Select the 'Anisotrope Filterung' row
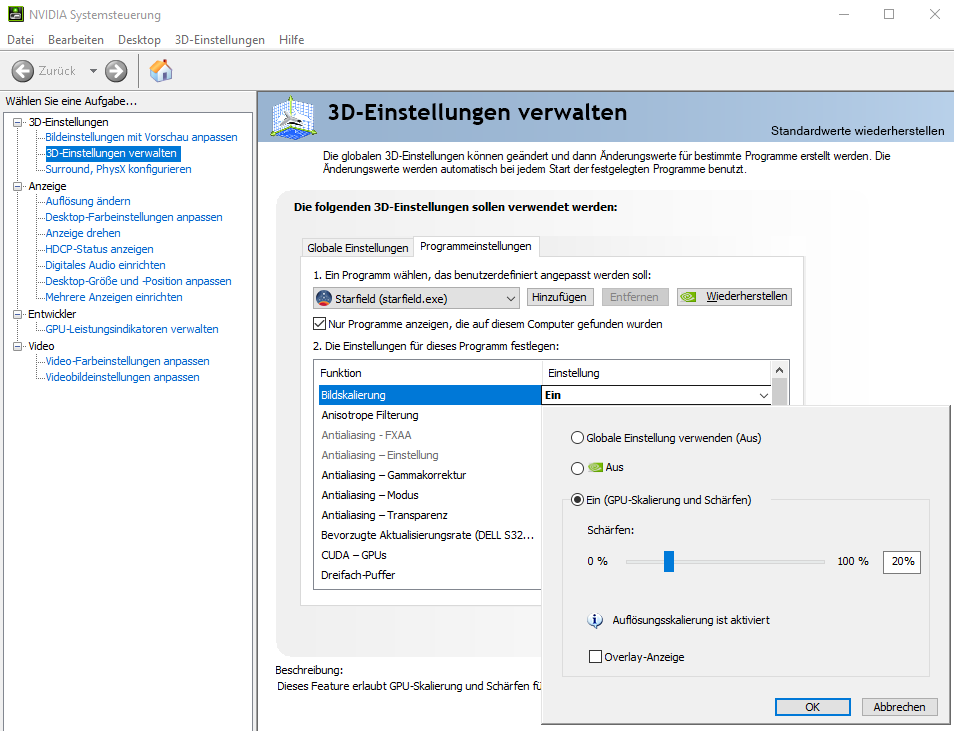Screen dimensions: 954x731 point(430,415)
